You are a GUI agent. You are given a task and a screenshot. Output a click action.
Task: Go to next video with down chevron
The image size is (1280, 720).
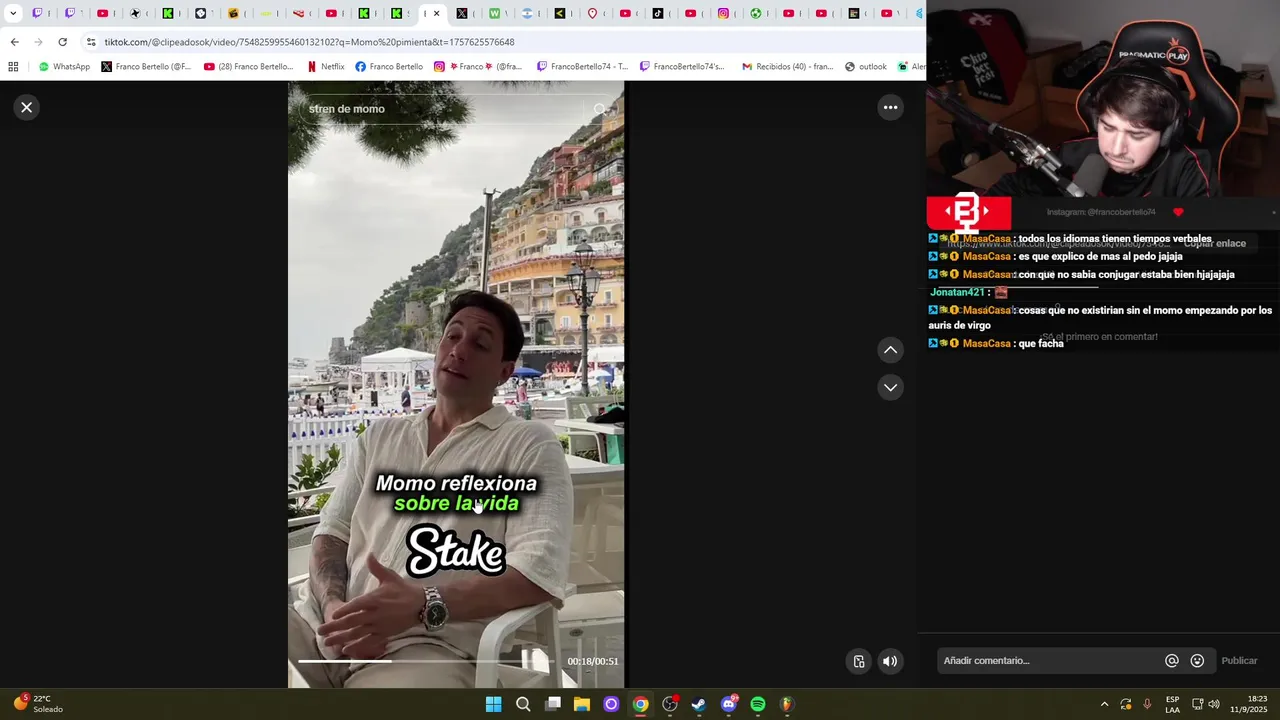pos(890,387)
